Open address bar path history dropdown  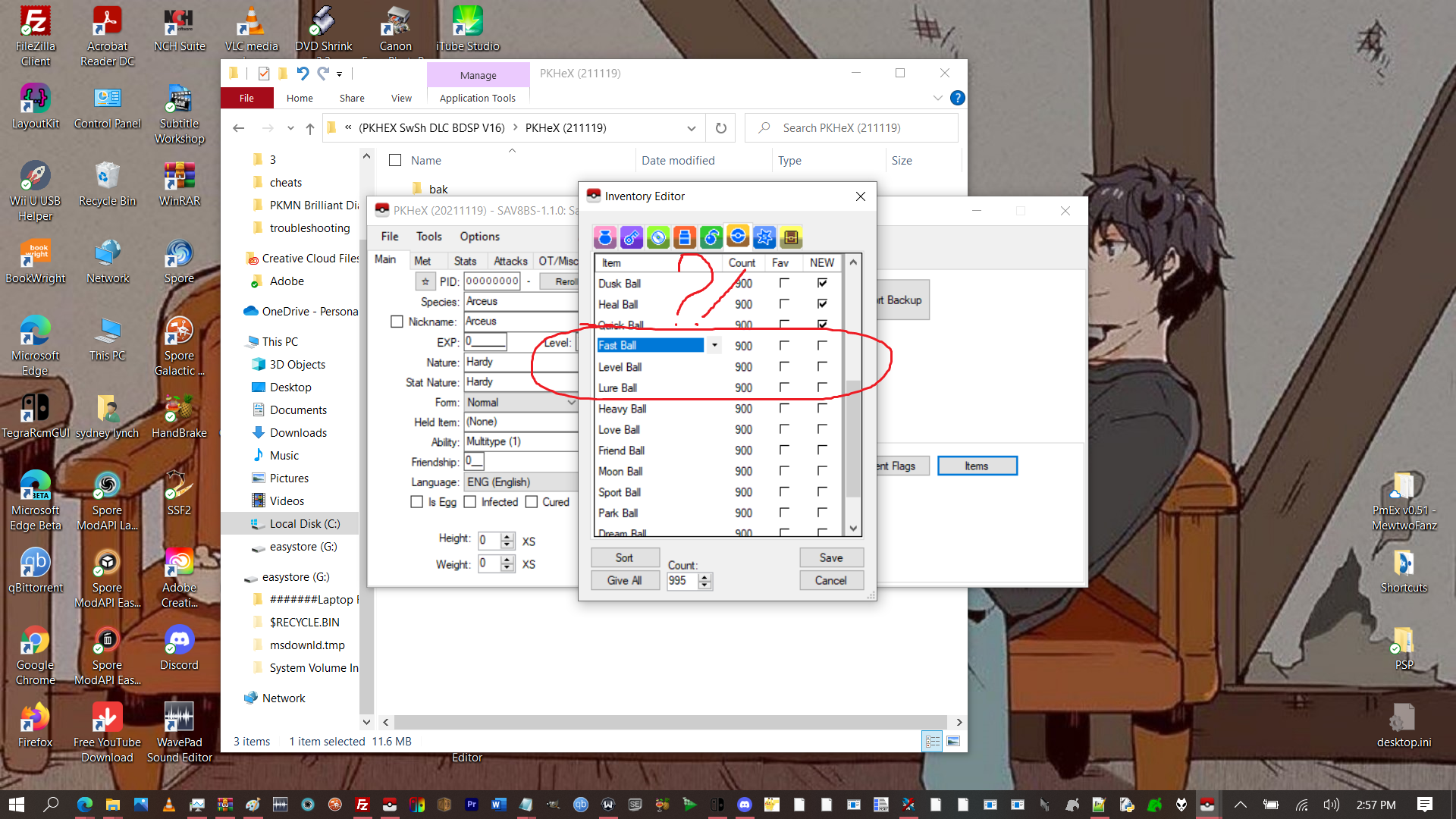click(x=691, y=128)
